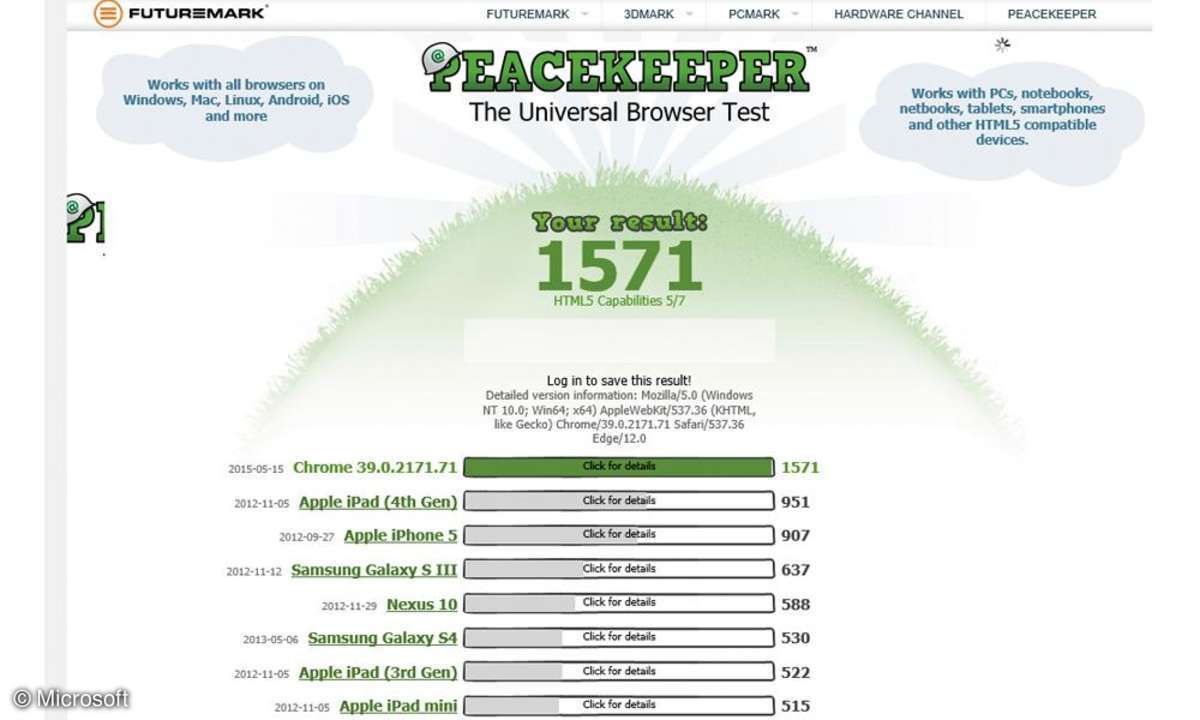Expand the FUTUREMARK dropdown arrow
The image size is (1200, 720).
[585, 14]
